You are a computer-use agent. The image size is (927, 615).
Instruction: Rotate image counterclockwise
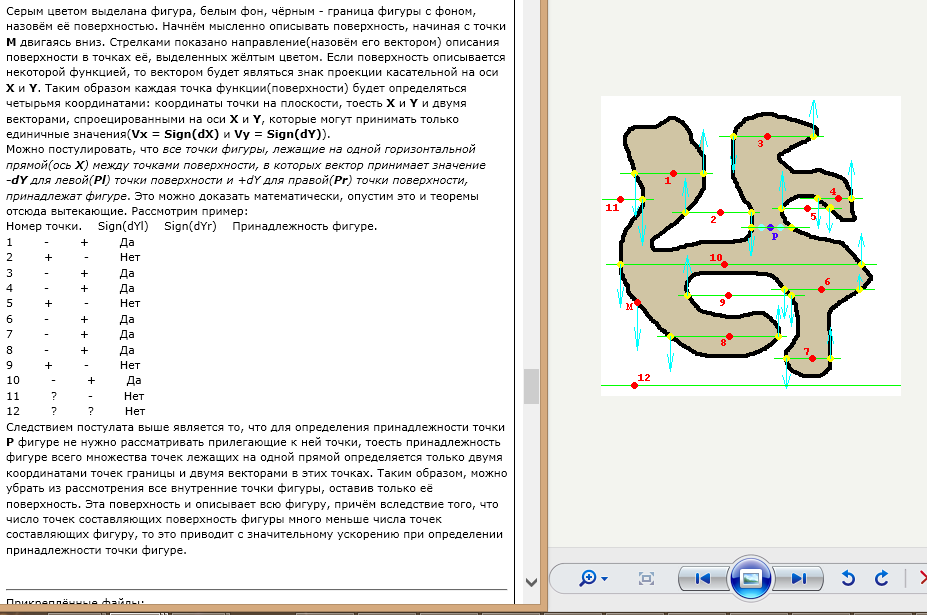coord(849,578)
